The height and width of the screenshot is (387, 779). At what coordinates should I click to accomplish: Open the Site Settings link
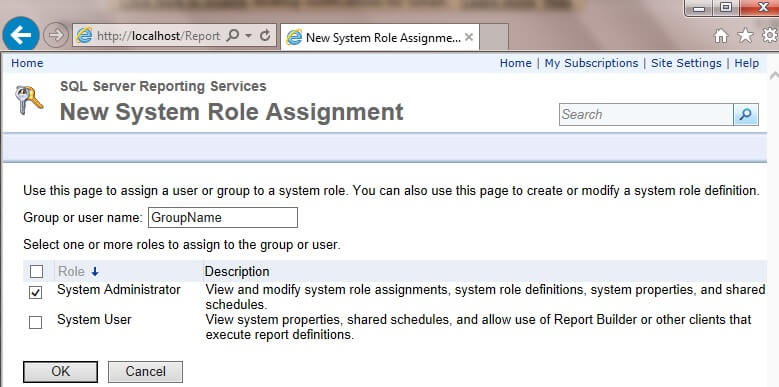(x=686, y=63)
